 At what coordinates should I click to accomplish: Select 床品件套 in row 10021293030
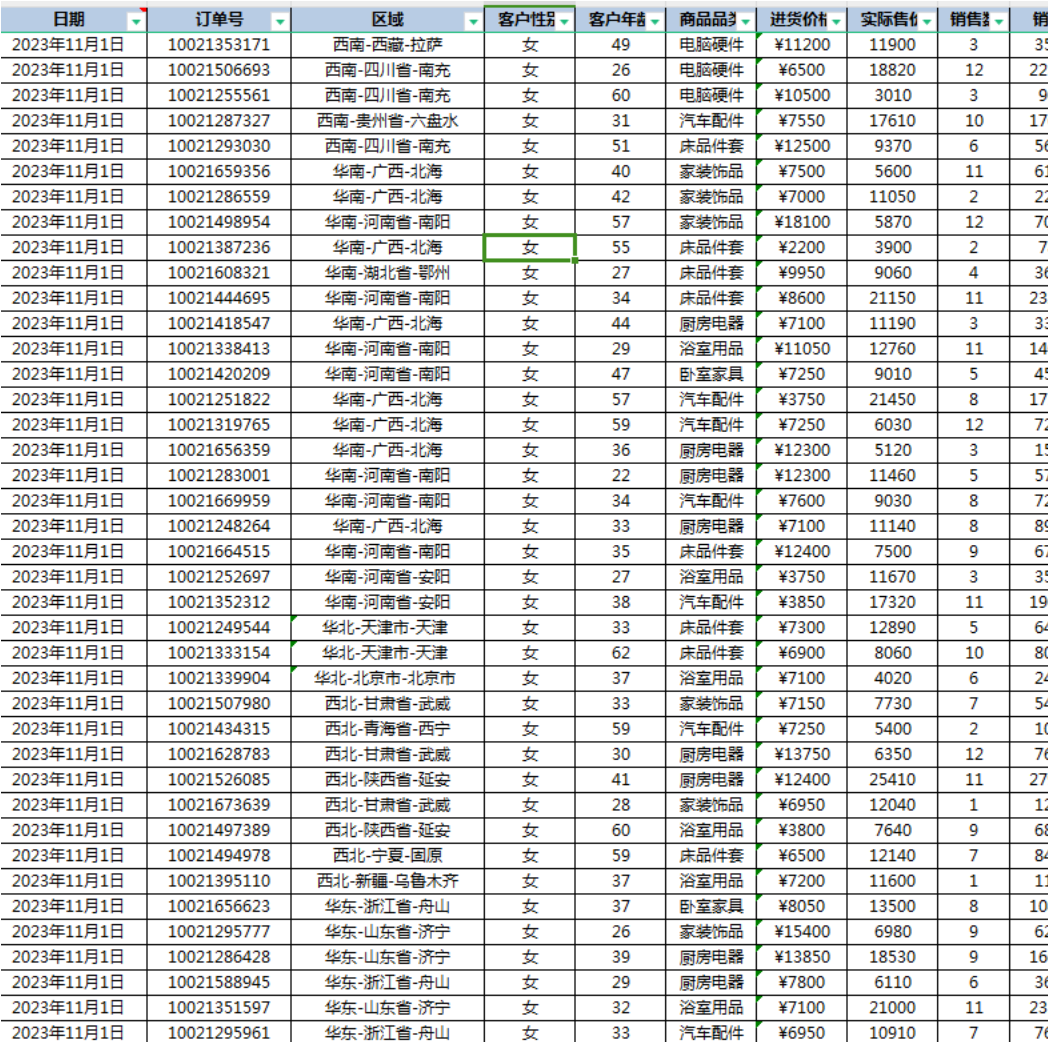coord(711,146)
